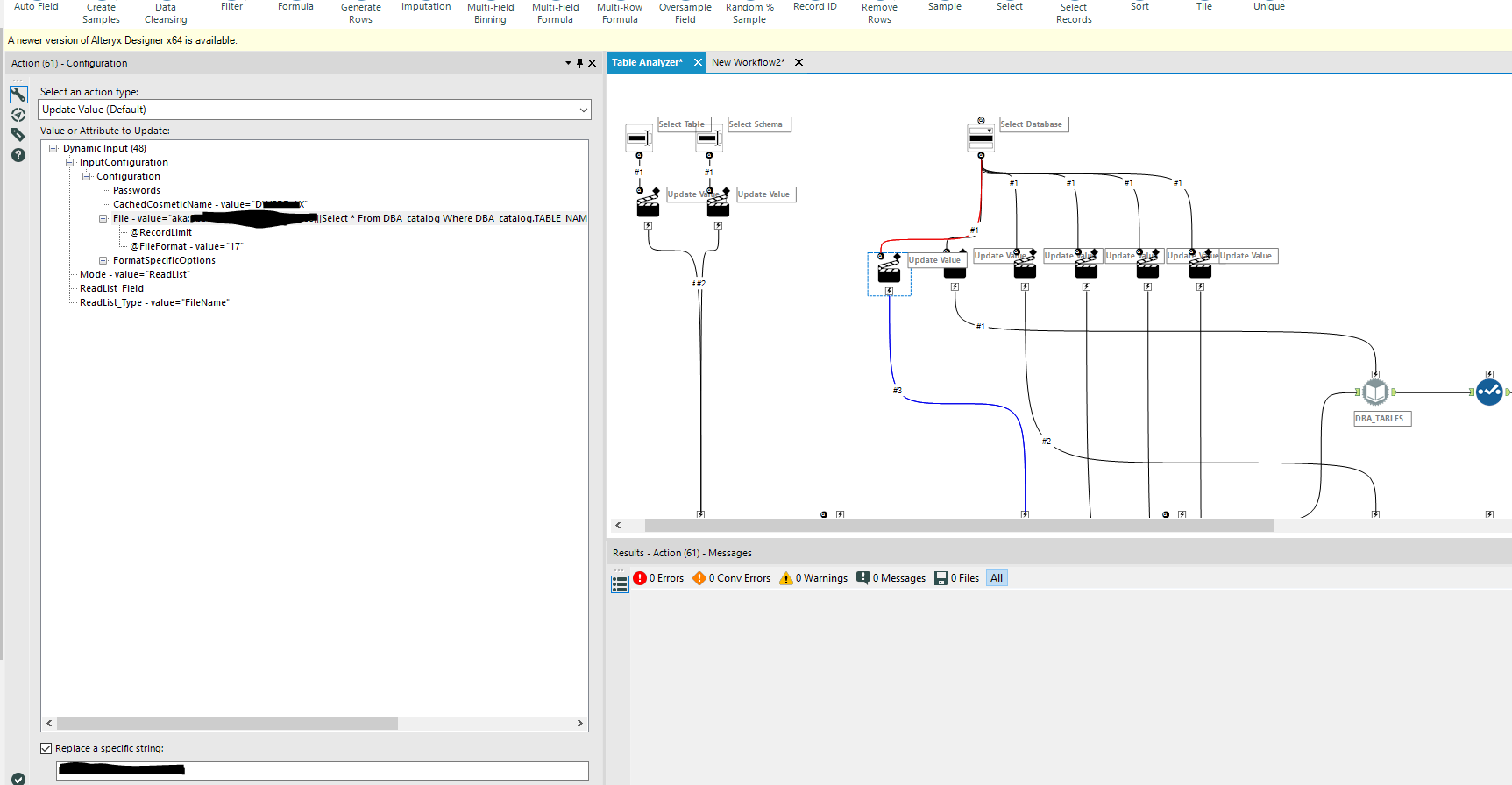Select the @FileFormat value tree item
Screen dimensions: 1512x785
186,246
